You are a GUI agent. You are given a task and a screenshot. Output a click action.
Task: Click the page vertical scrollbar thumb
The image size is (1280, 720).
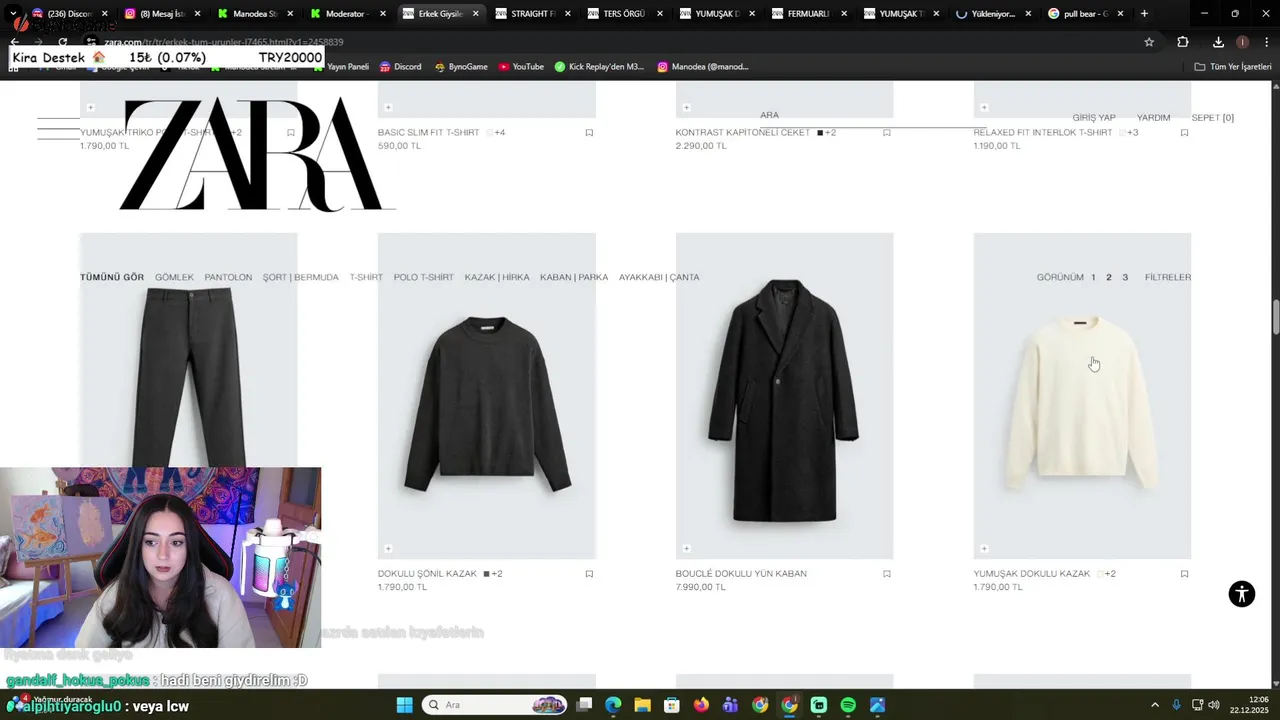pos(1275,318)
